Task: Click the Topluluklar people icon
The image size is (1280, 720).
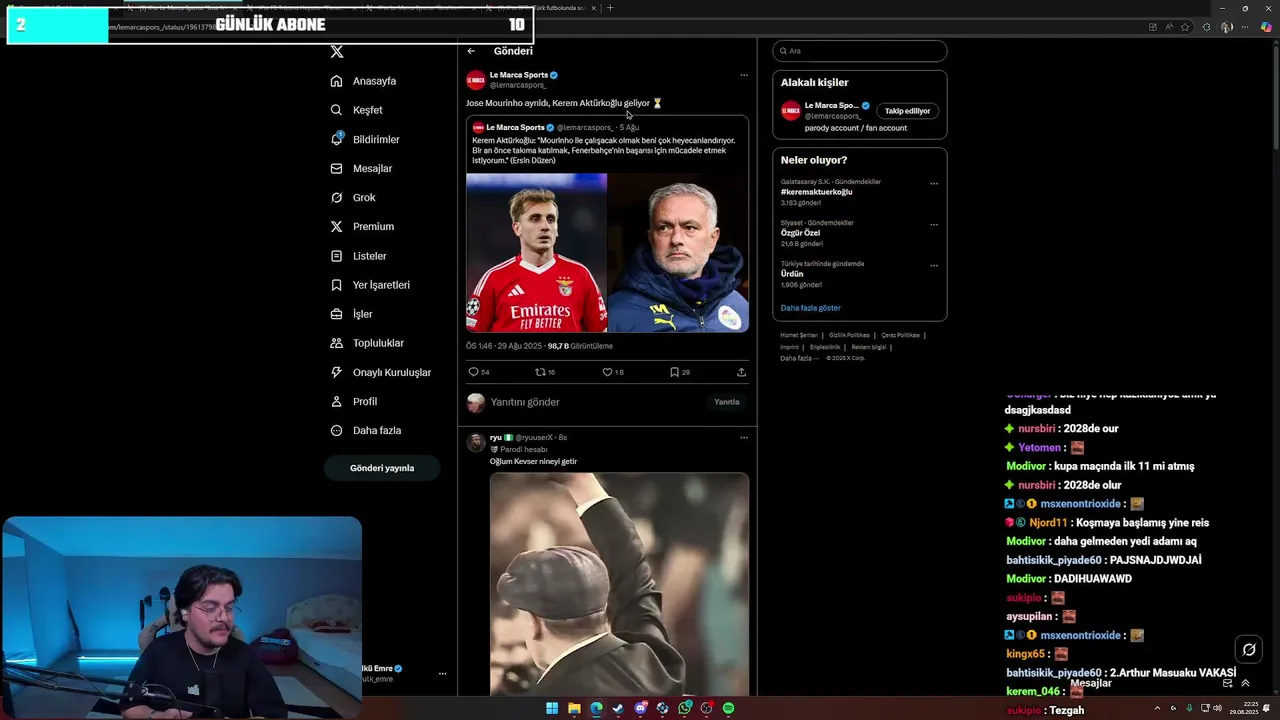Action: coord(336,343)
